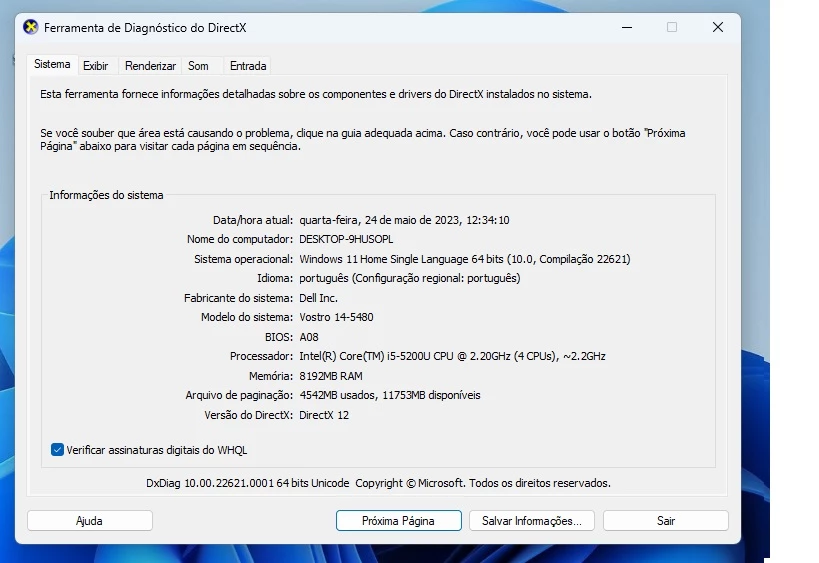Close the DirectX diagnostic window
819x563 pixels.
point(718,27)
